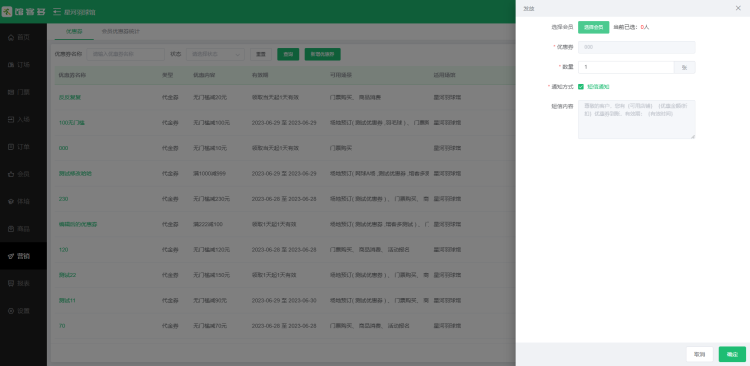Click the 当前已选 0人 text
The height and width of the screenshot is (366, 750).
[x=631, y=27]
